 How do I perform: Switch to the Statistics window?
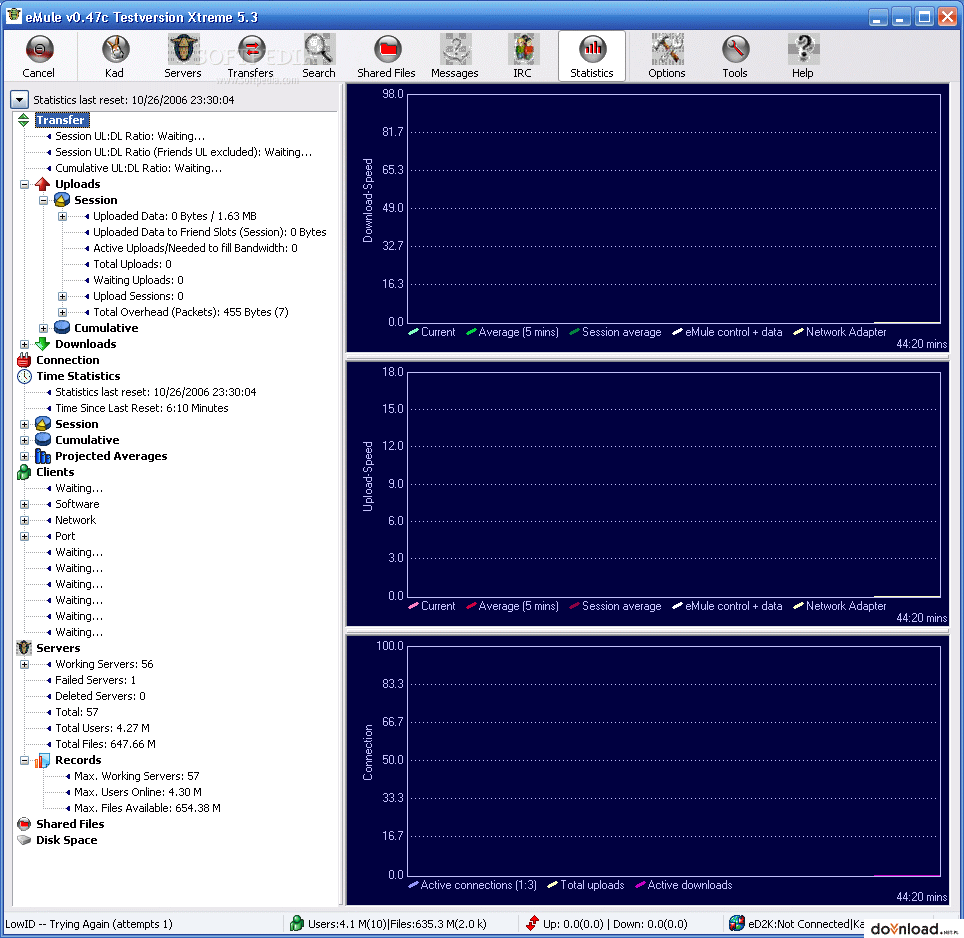coord(591,57)
